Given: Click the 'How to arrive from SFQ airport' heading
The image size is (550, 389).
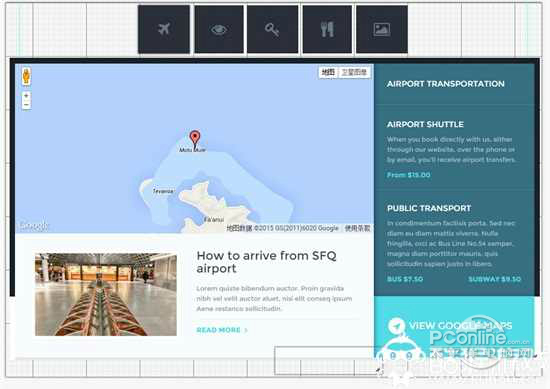Looking at the screenshot, I should pyautogui.click(x=266, y=262).
